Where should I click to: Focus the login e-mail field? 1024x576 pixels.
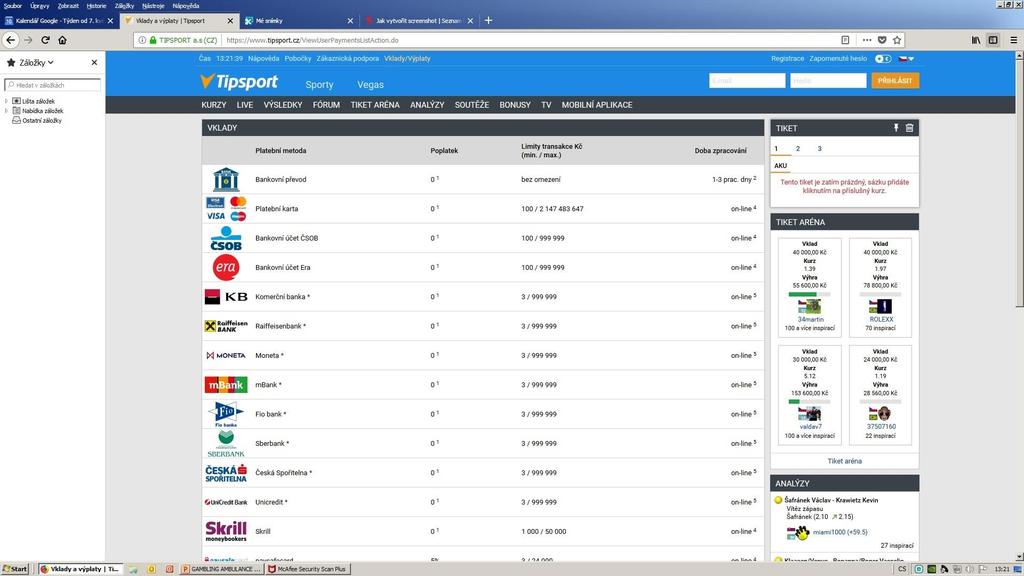[x=747, y=80]
